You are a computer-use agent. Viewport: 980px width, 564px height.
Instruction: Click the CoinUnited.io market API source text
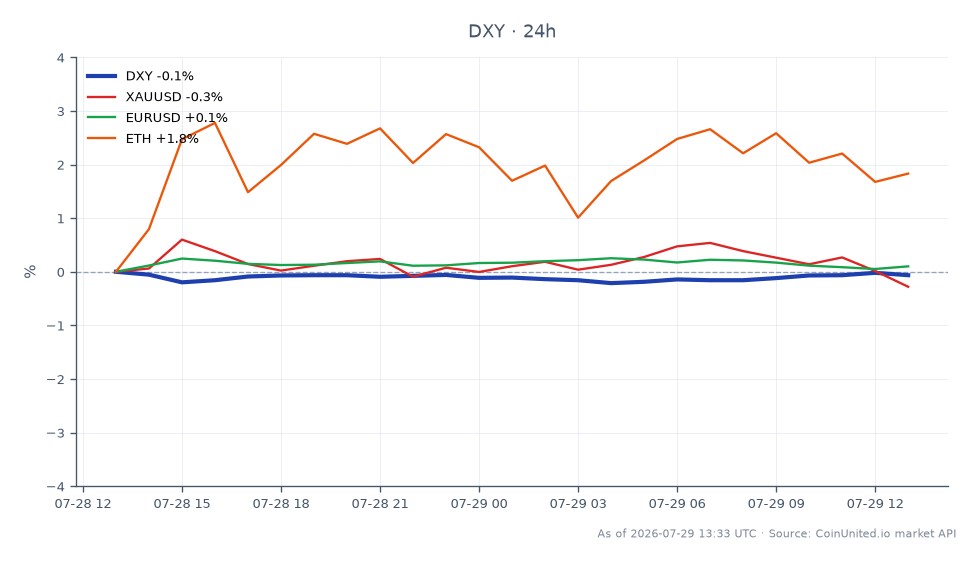886,533
